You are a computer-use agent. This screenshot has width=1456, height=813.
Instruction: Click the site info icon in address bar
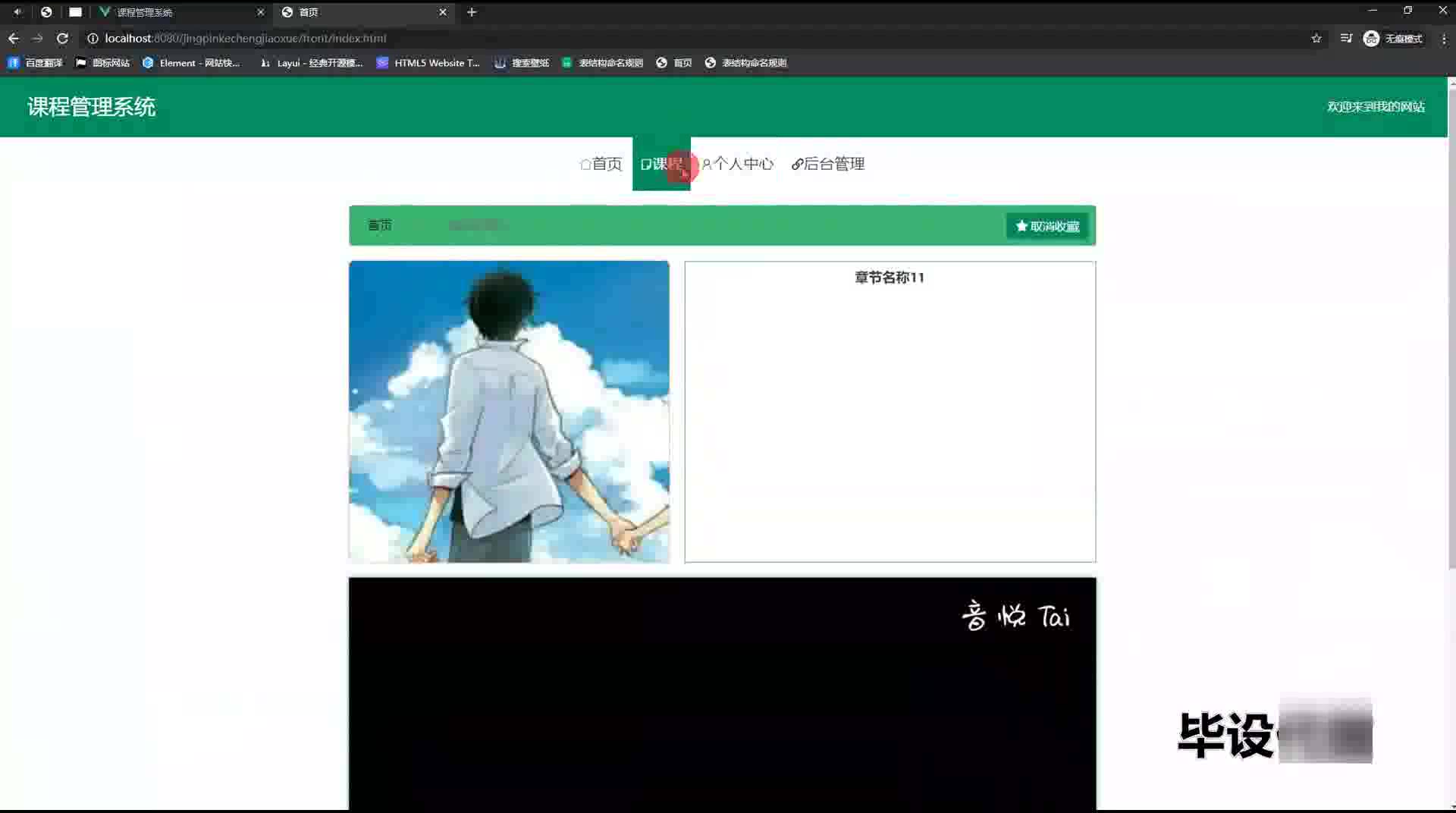[93, 38]
